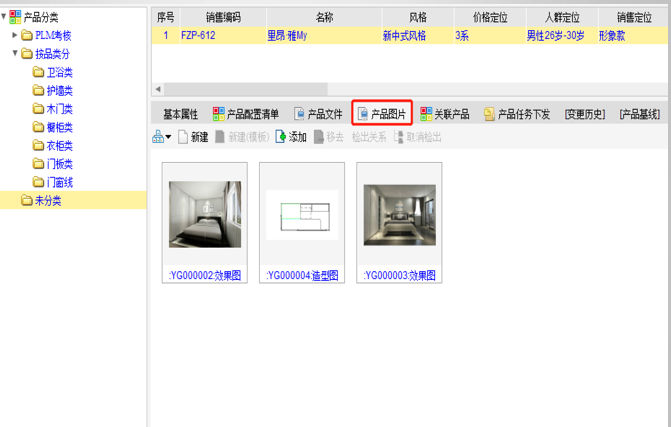
Task: Expand the PLM考核 tree node arrow
Action: coord(15,35)
